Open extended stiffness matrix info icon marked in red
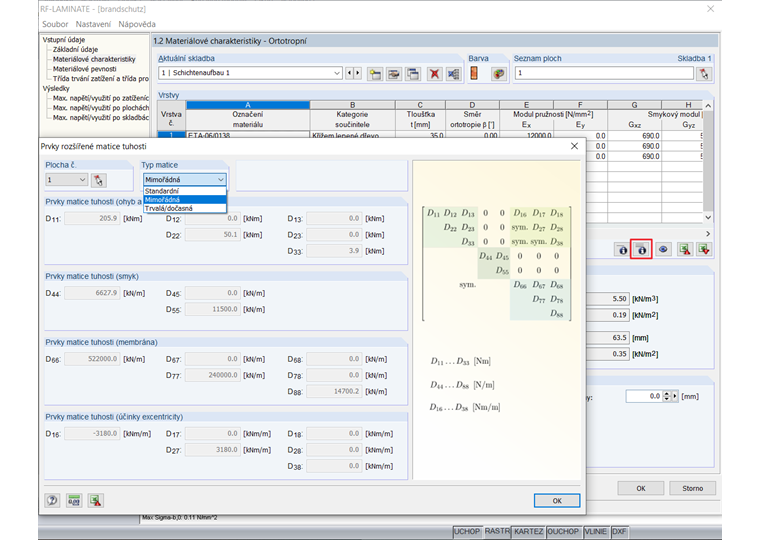 [x=641, y=250]
